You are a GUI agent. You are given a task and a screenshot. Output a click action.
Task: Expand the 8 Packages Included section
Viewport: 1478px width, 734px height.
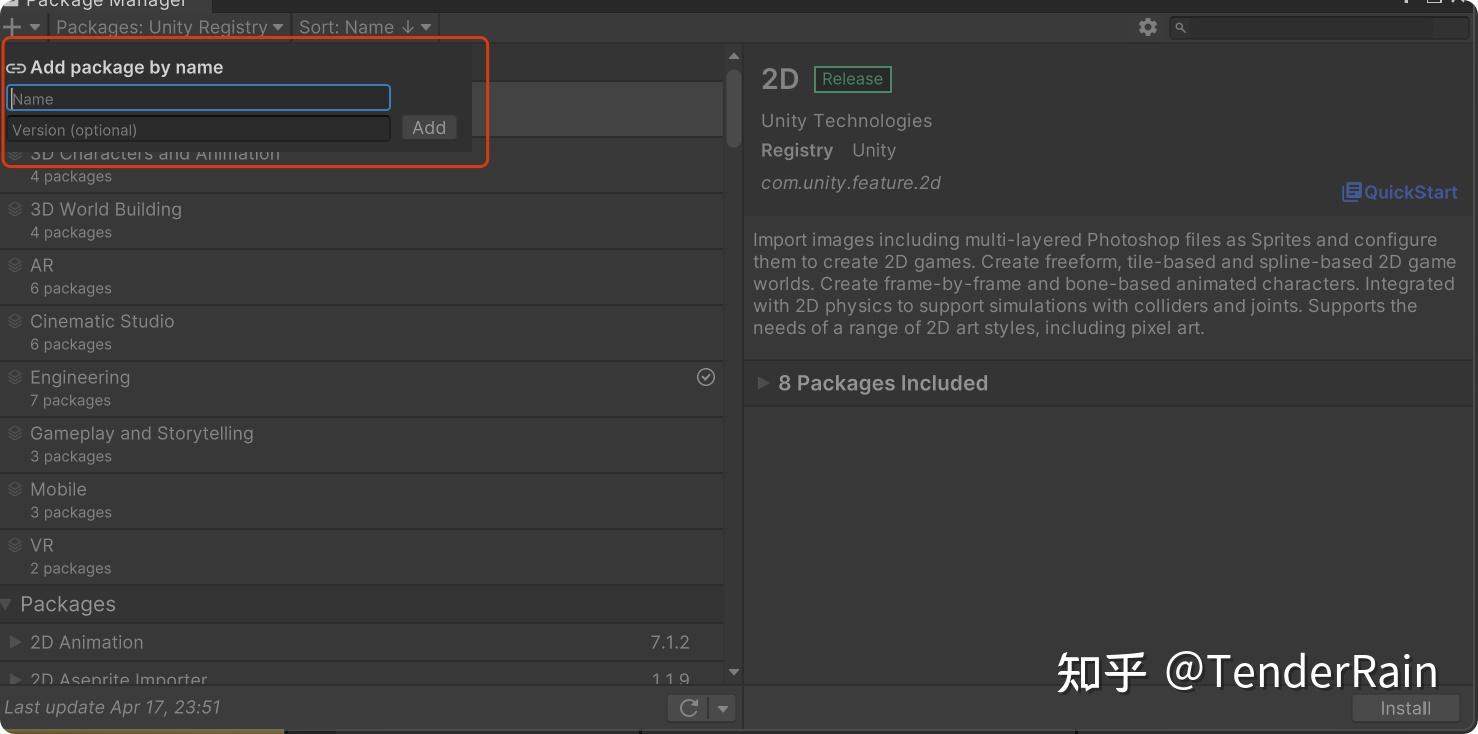pos(763,383)
